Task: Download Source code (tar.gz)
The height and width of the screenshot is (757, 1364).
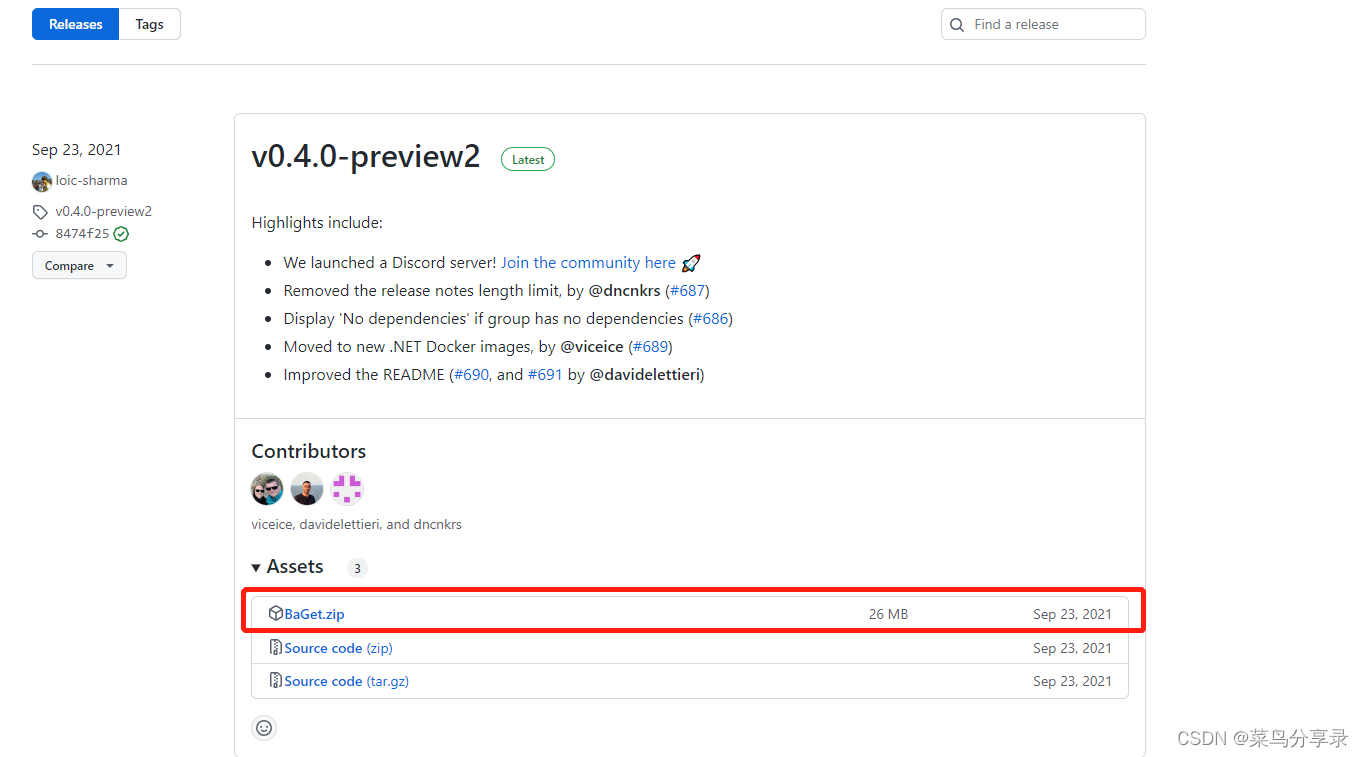Action: 347,681
